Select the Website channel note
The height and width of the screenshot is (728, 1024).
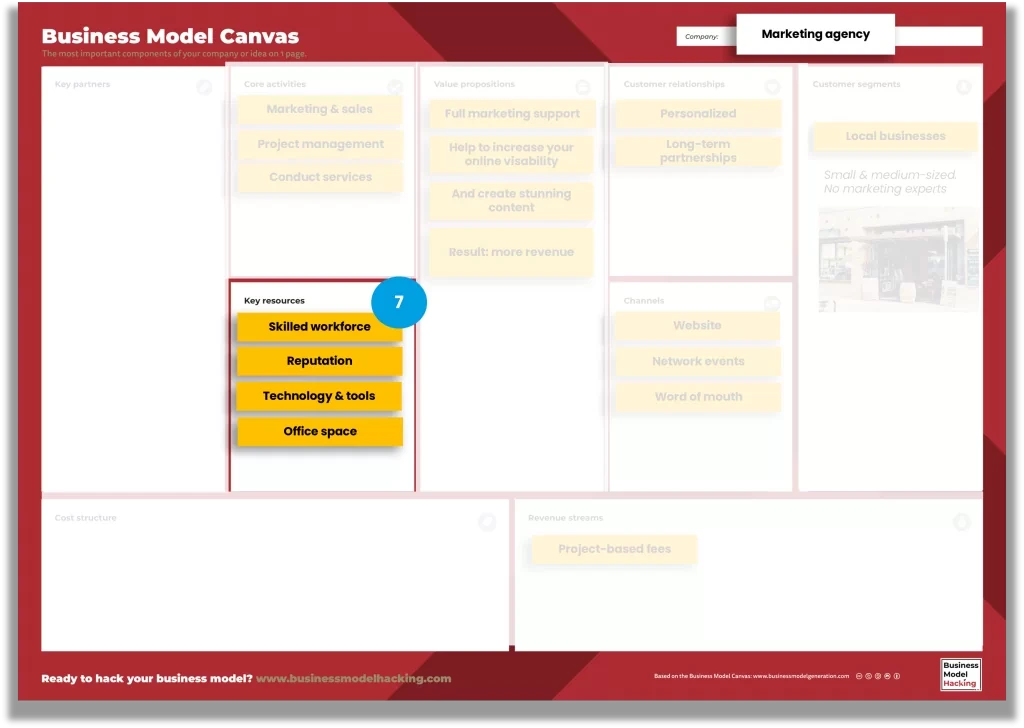(697, 326)
